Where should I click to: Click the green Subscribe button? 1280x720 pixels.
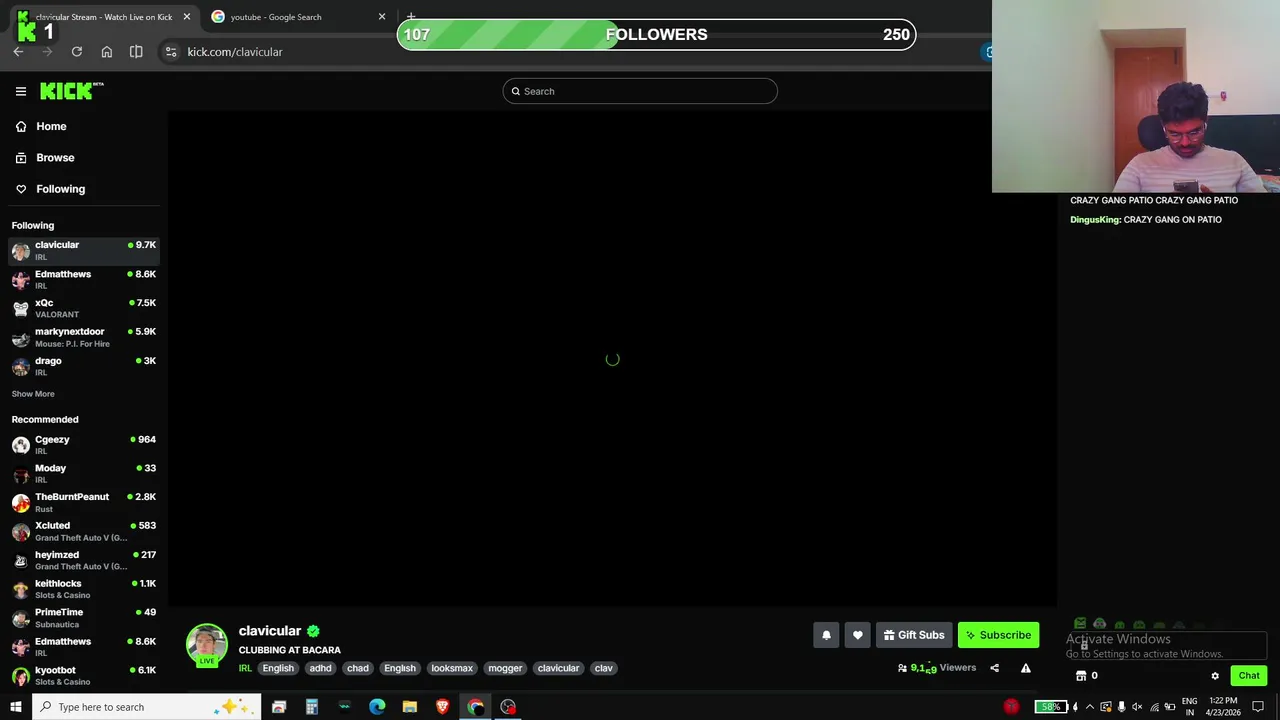pyautogui.click(x=998, y=635)
